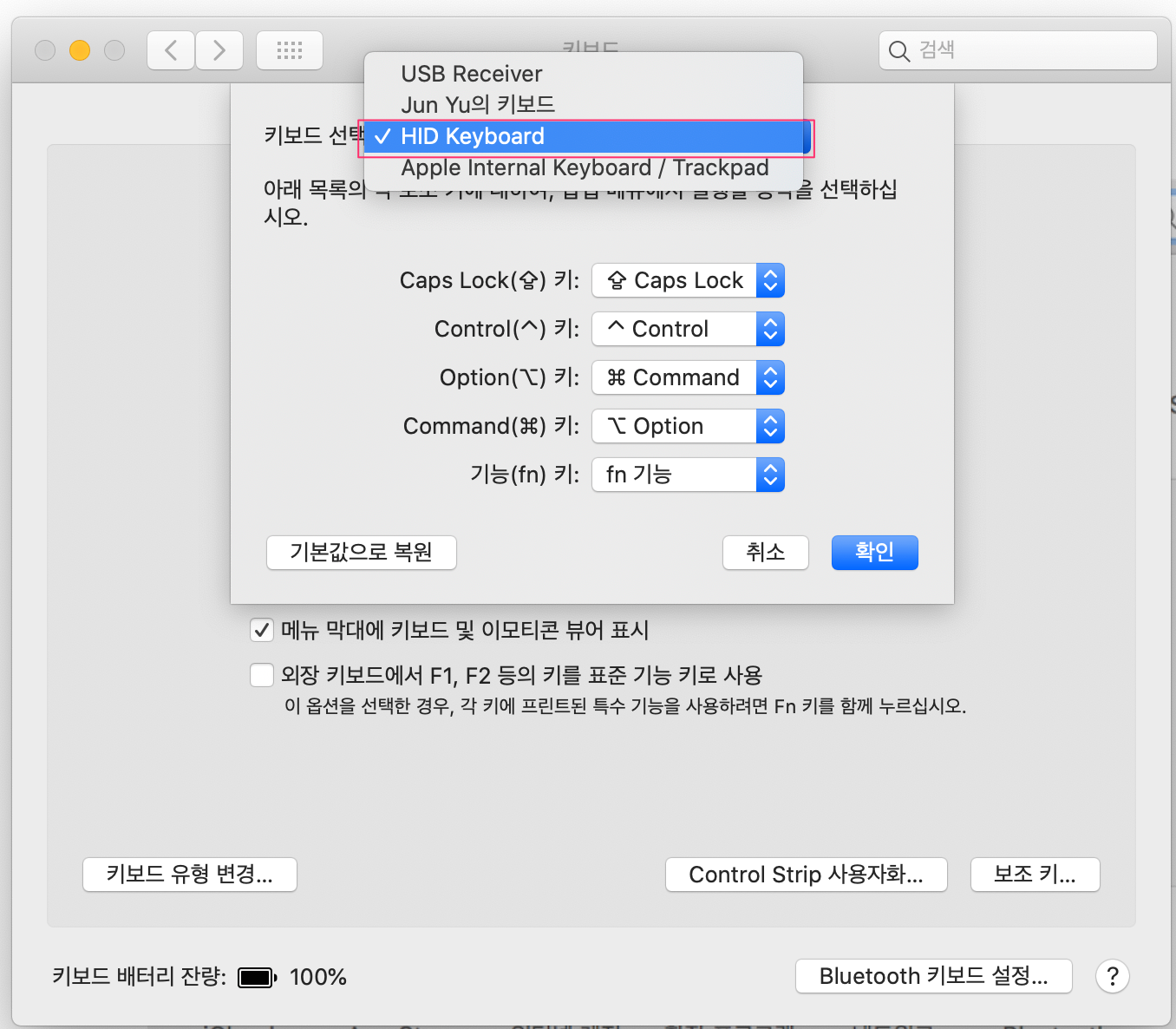Click the keyboard battery level icon

257,978
